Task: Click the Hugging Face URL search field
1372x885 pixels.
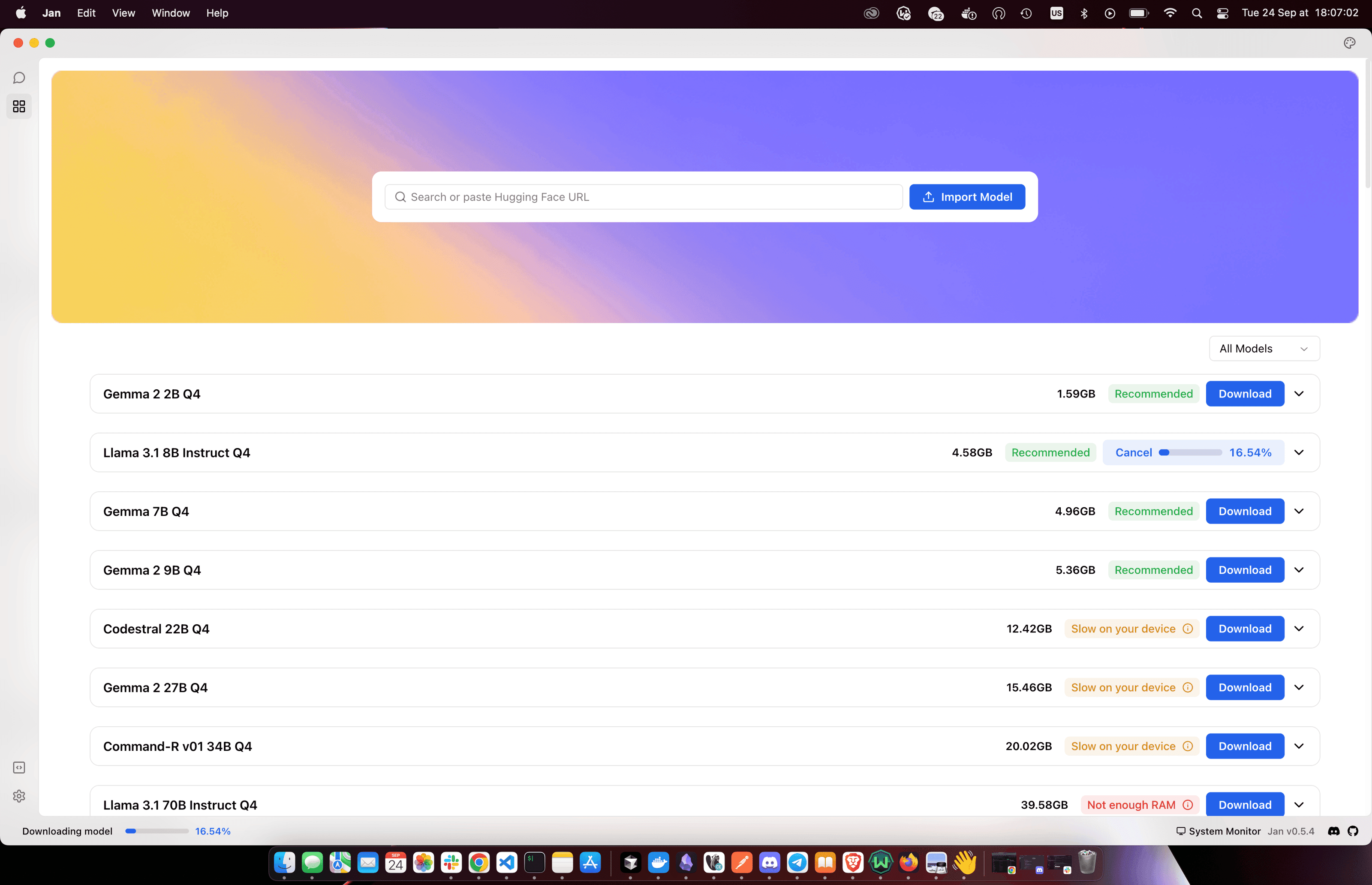Action: (644, 197)
